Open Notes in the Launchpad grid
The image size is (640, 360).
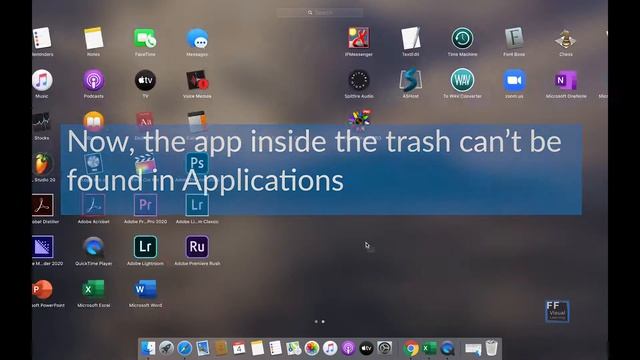click(93, 38)
